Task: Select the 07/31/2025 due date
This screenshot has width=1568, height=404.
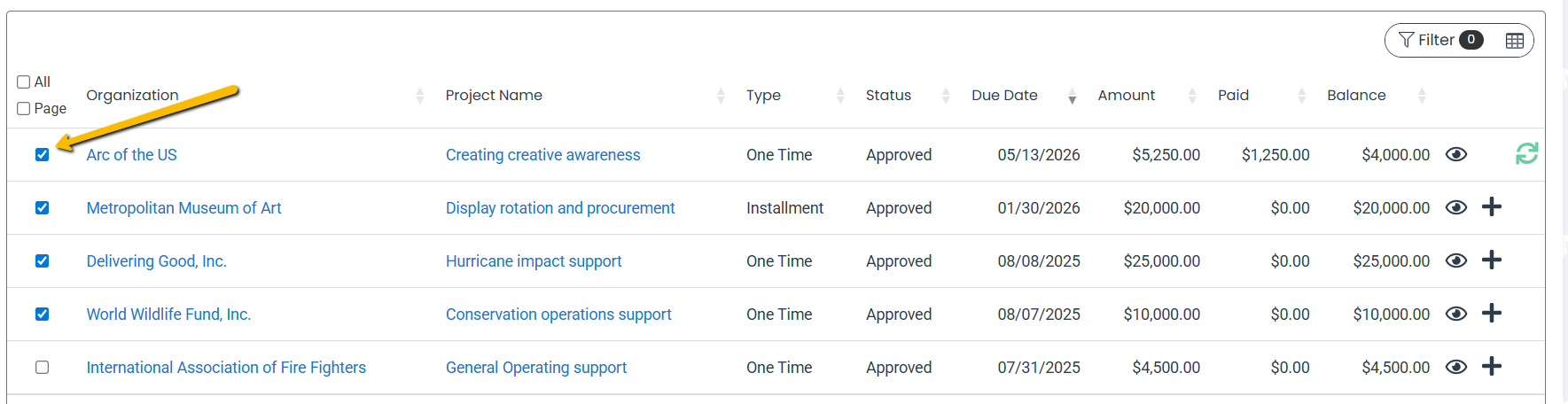Action: (1039, 368)
